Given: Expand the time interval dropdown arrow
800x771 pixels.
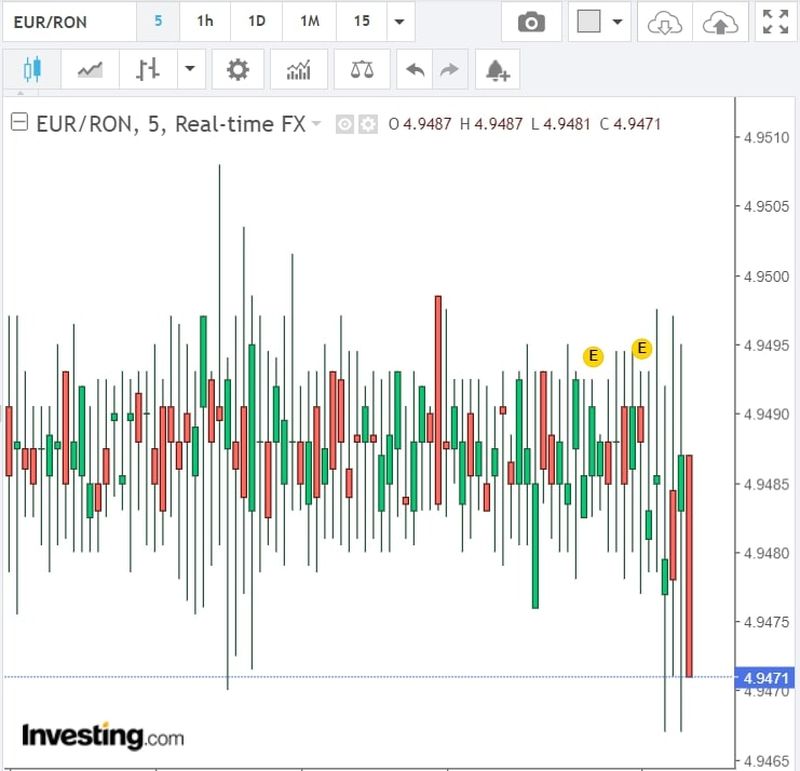Looking at the screenshot, I should [x=400, y=22].
